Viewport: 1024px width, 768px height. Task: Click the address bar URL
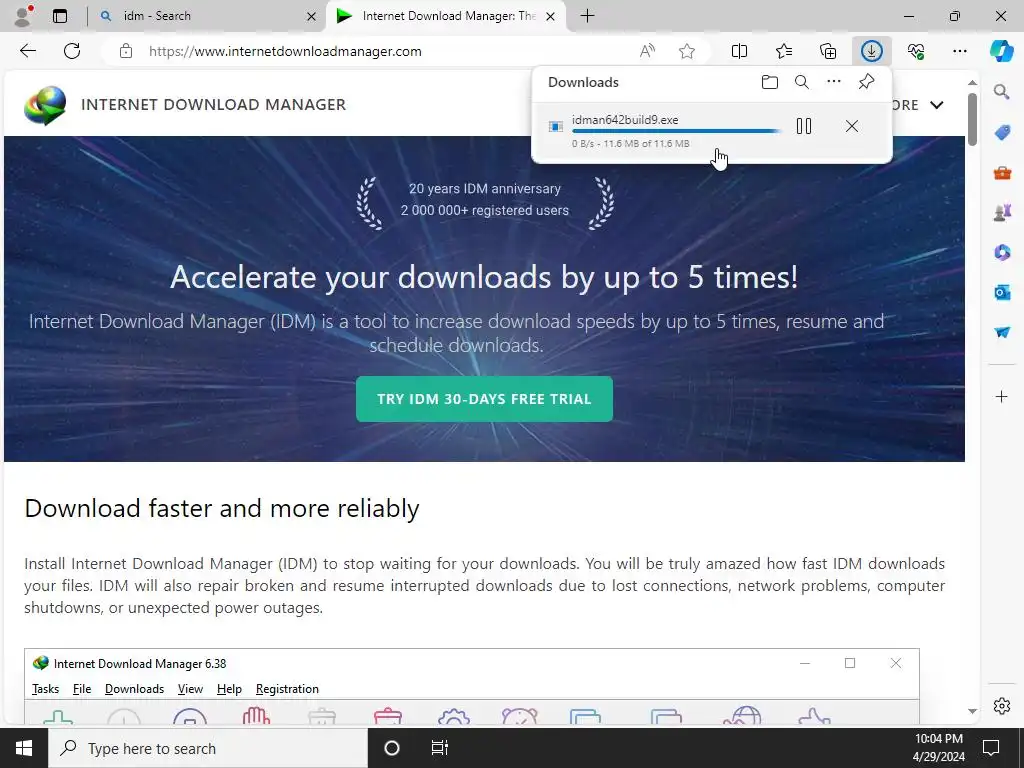[285, 51]
